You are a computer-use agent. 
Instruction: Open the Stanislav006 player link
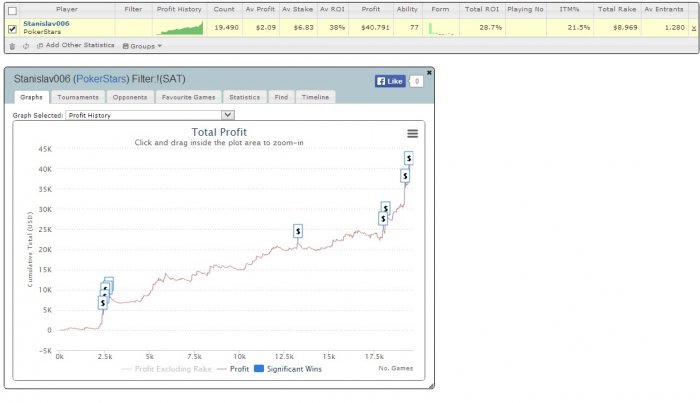[x=46, y=24]
